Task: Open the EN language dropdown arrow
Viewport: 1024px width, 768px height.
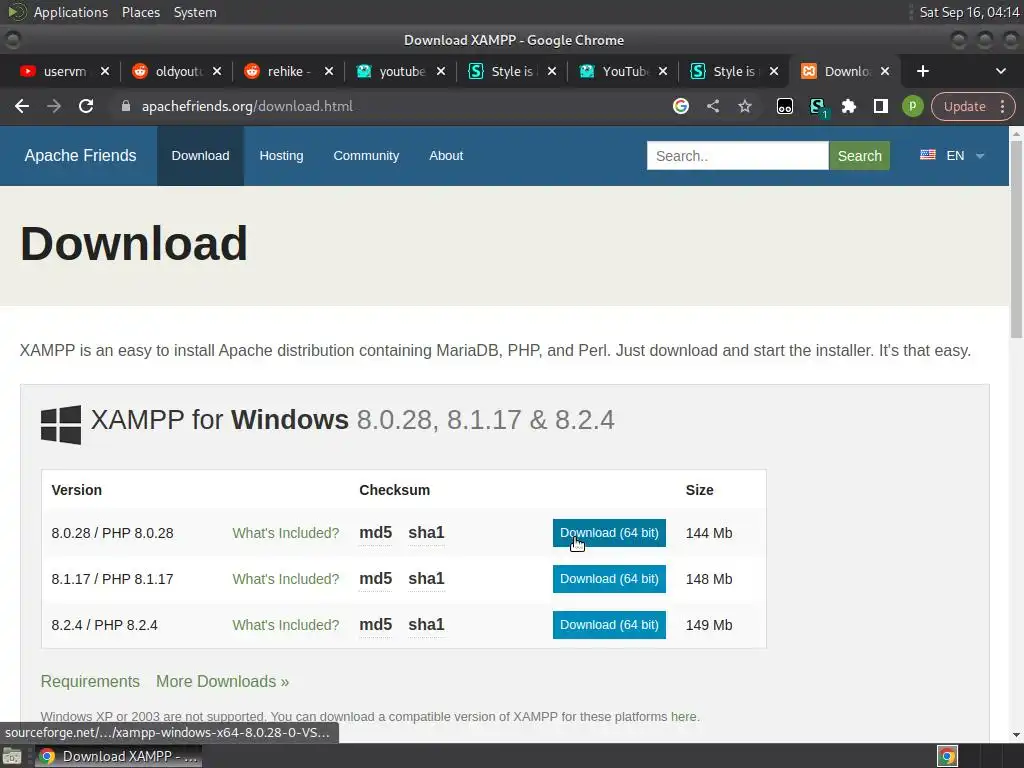Action: point(980,156)
